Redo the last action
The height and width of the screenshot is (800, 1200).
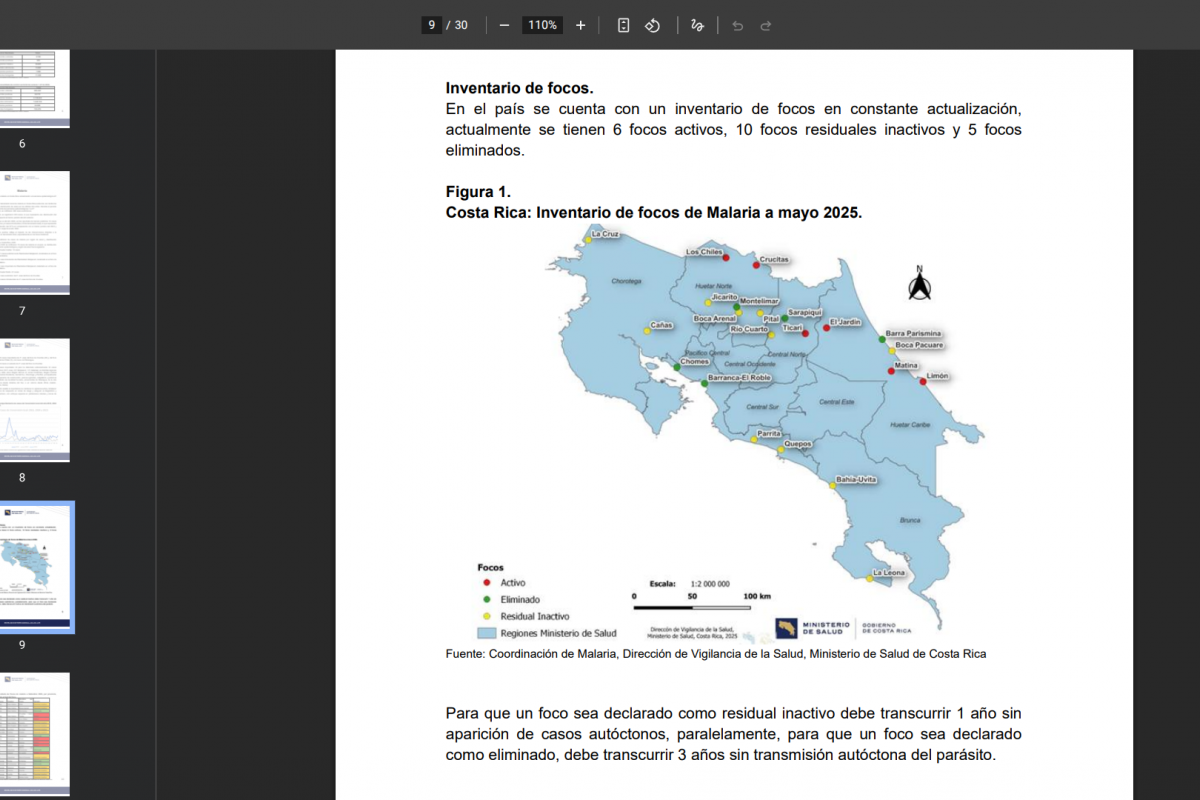(x=765, y=25)
